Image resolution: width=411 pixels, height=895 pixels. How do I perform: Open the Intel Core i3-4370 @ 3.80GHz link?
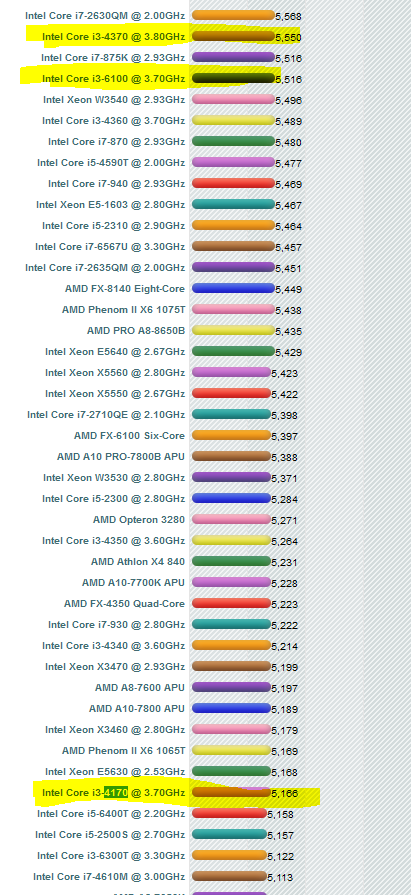pyautogui.click(x=114, y=37)
